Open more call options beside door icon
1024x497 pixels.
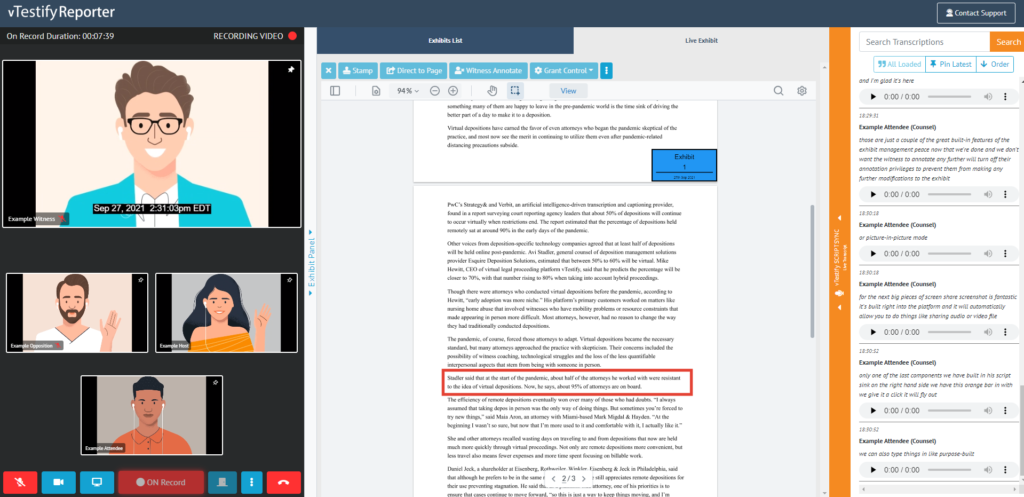point(251,483)
